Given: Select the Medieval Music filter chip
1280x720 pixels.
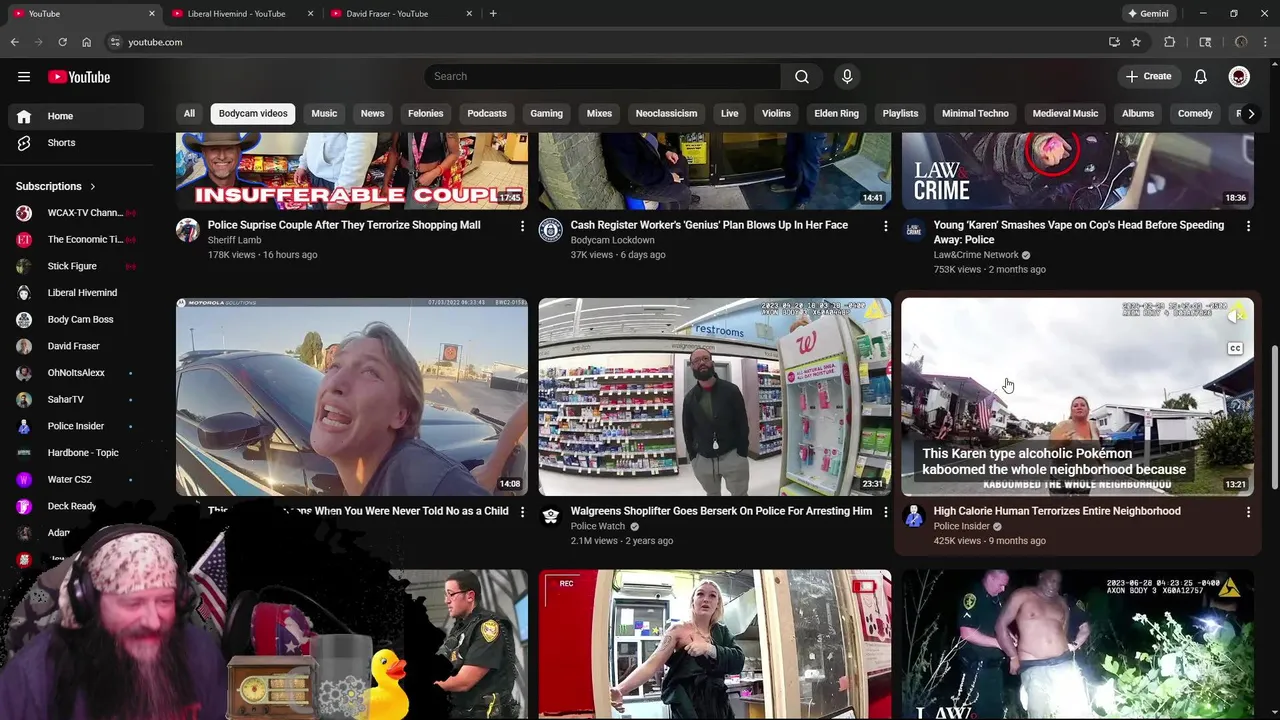Looking at the screenshot, I should coord(1065,114).
